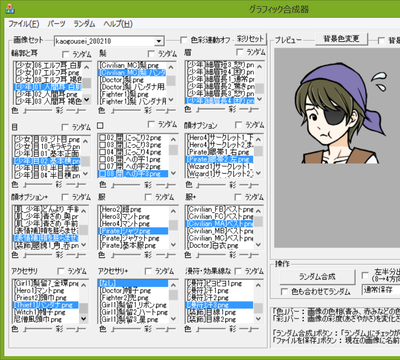Select [Witch1]帽子.png in アクセサリ list
This screenshot has width=400, height=360.
coord(46,312)
